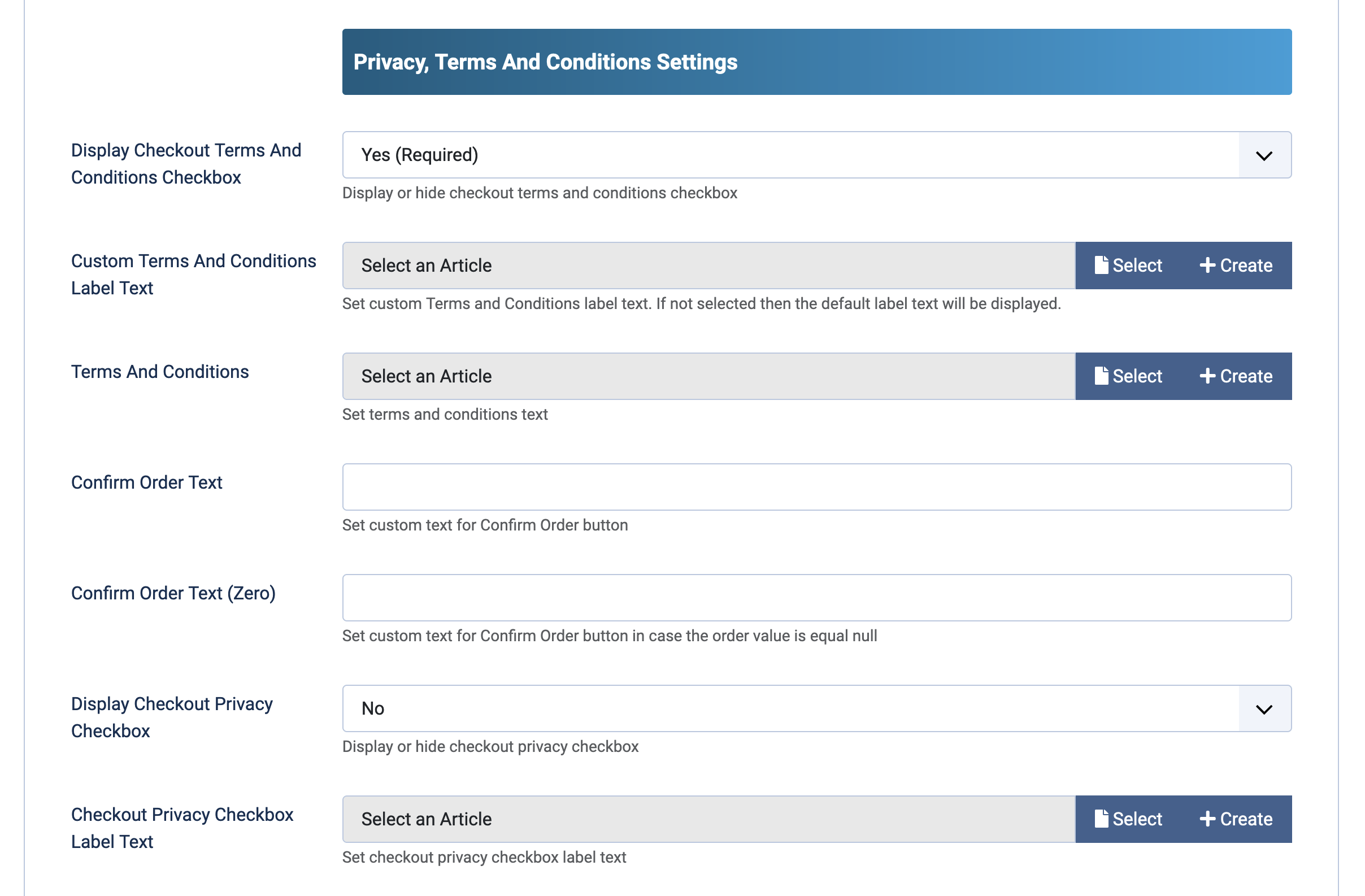Click chevron arrow on the No dropdown
This screenshot has width=1365, height=896.
point(1263,709)
